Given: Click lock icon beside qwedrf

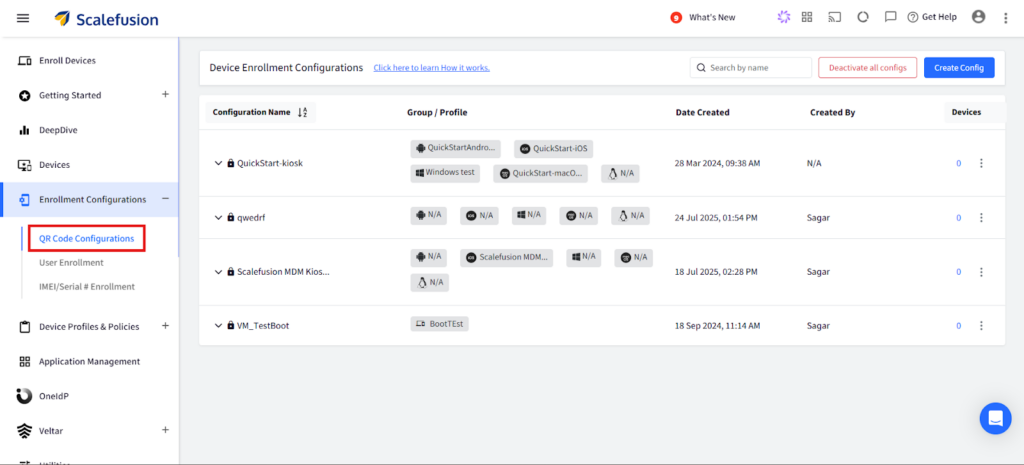Looking at the screenshot, I should click(x=231, y=217).
